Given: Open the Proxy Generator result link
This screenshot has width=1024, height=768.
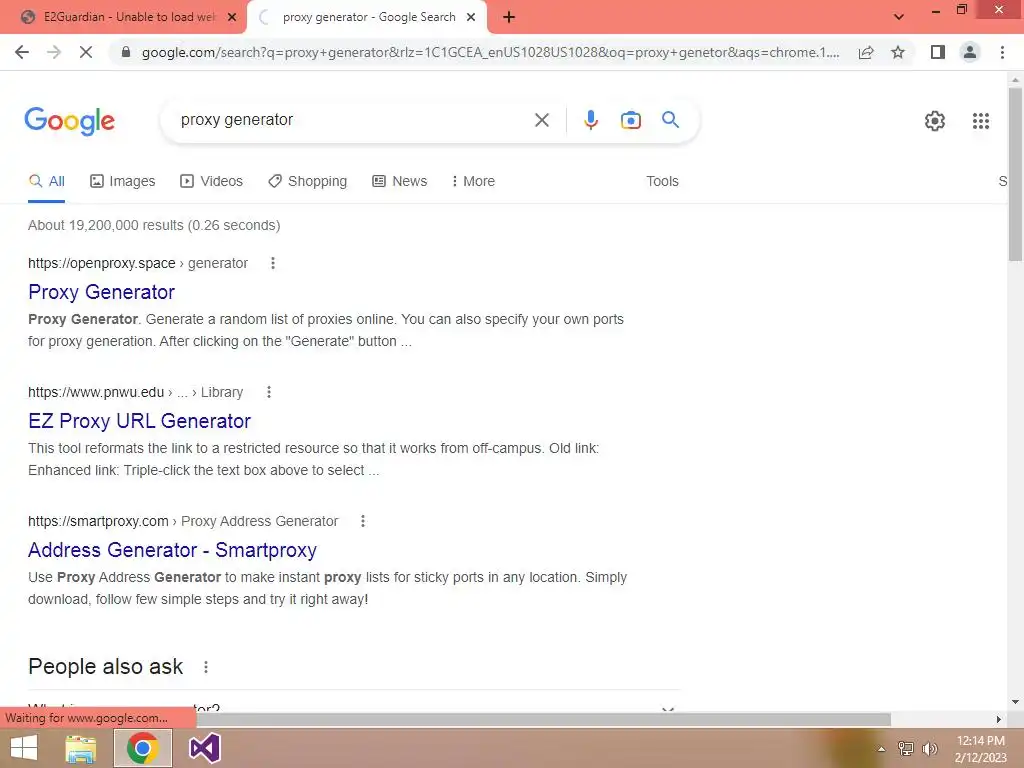Looking at the screenshot, I should click(x=101, y=292).
